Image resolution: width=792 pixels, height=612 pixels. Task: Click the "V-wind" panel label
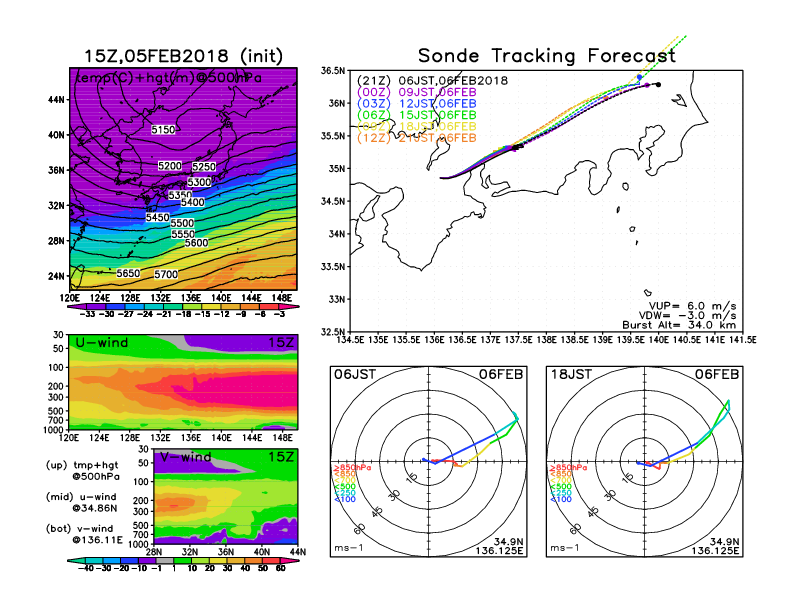186,457
